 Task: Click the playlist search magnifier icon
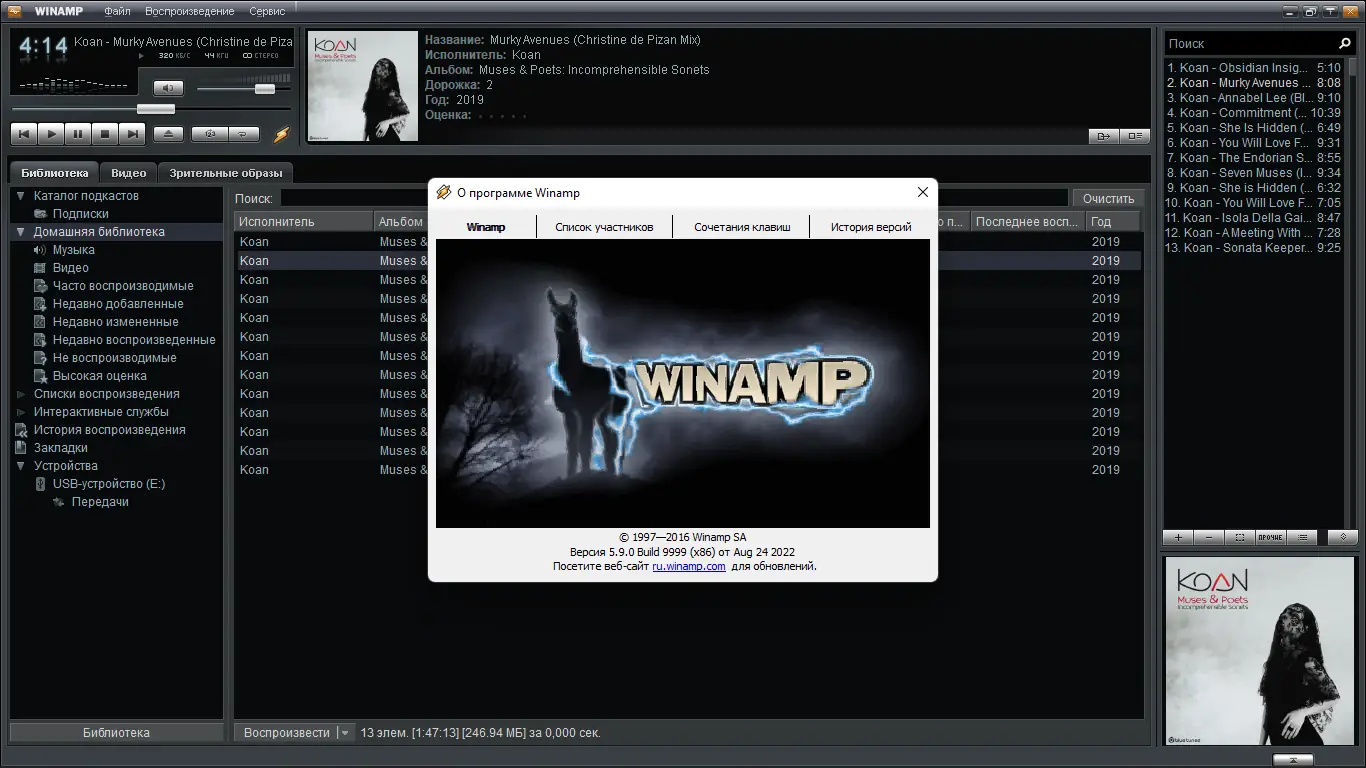pyautogui.click(x=1345, y=44)
